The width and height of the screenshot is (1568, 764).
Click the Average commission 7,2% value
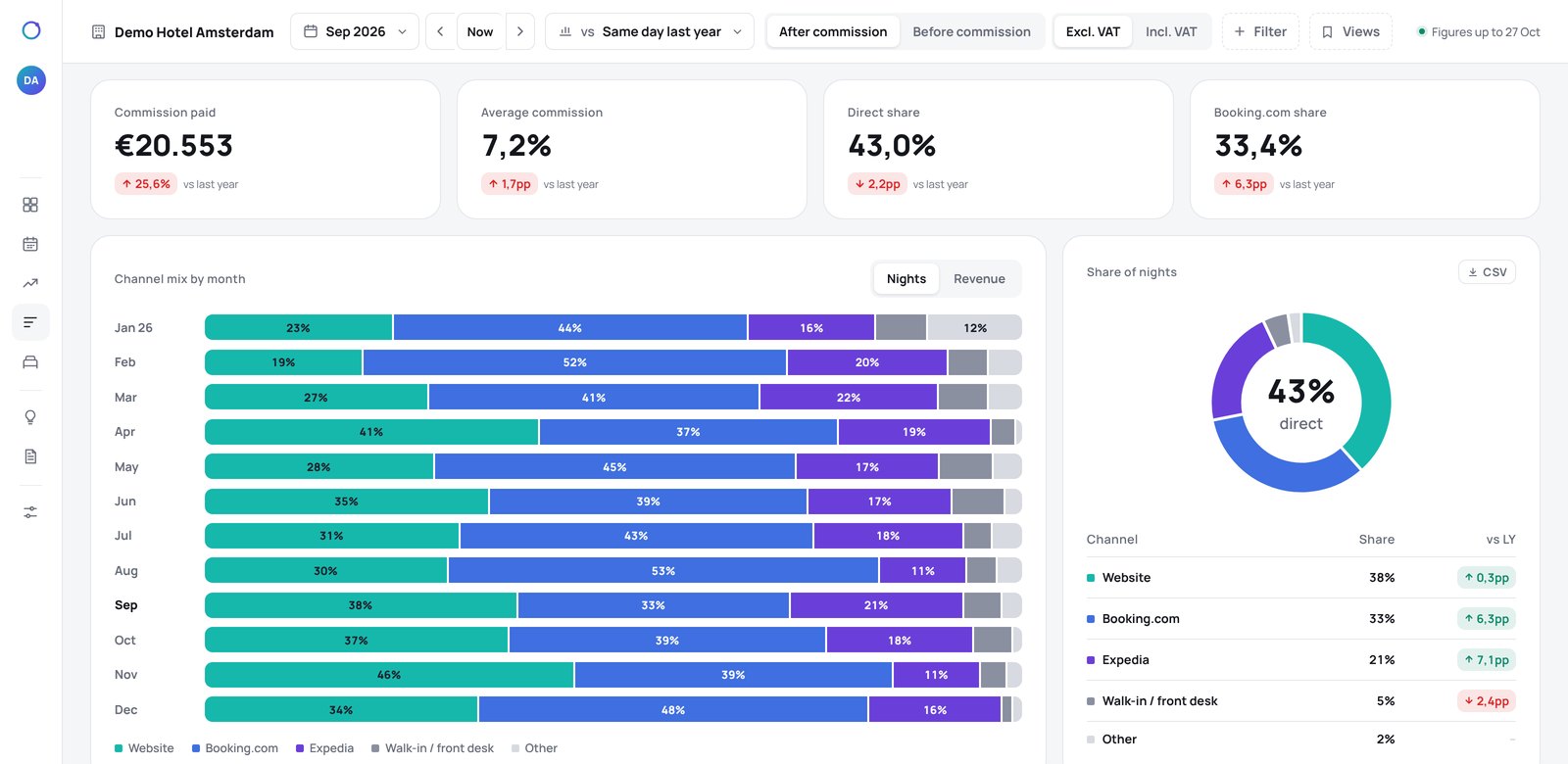tap(516, 146)
